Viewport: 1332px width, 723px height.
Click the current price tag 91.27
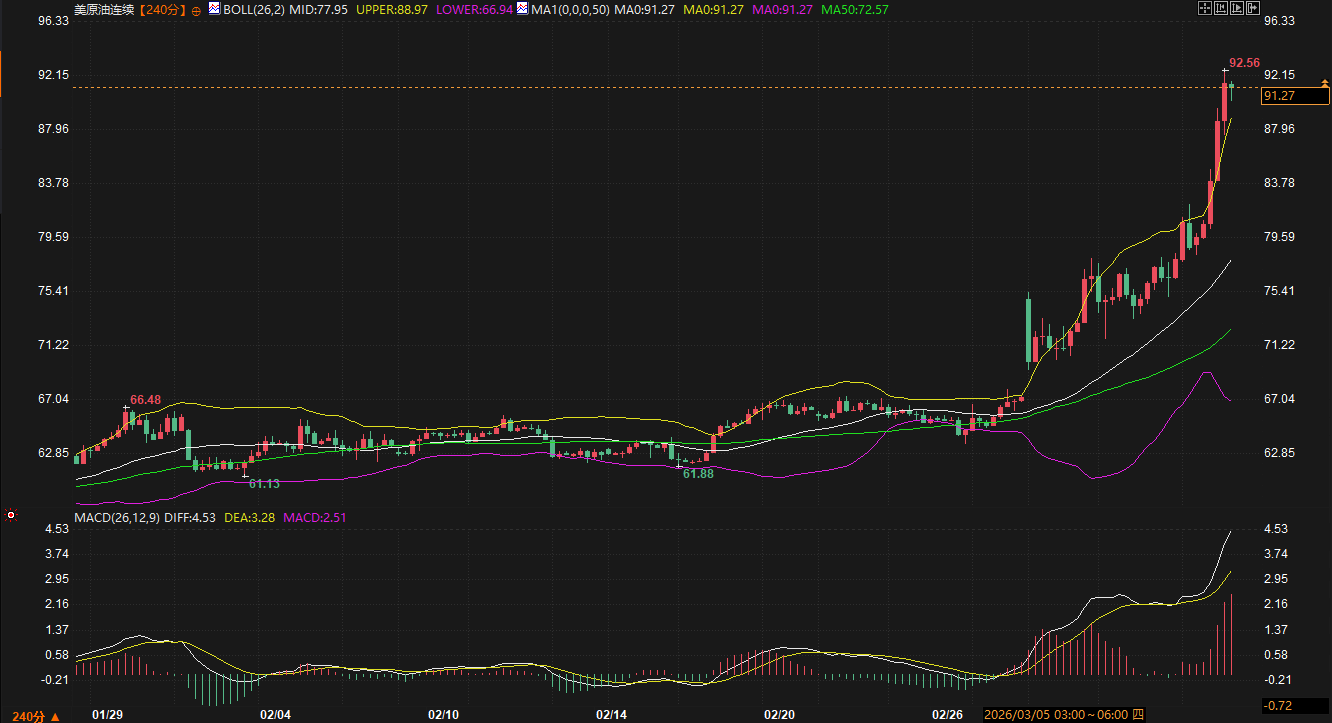pyautogui.click(x=1280, y=96)
